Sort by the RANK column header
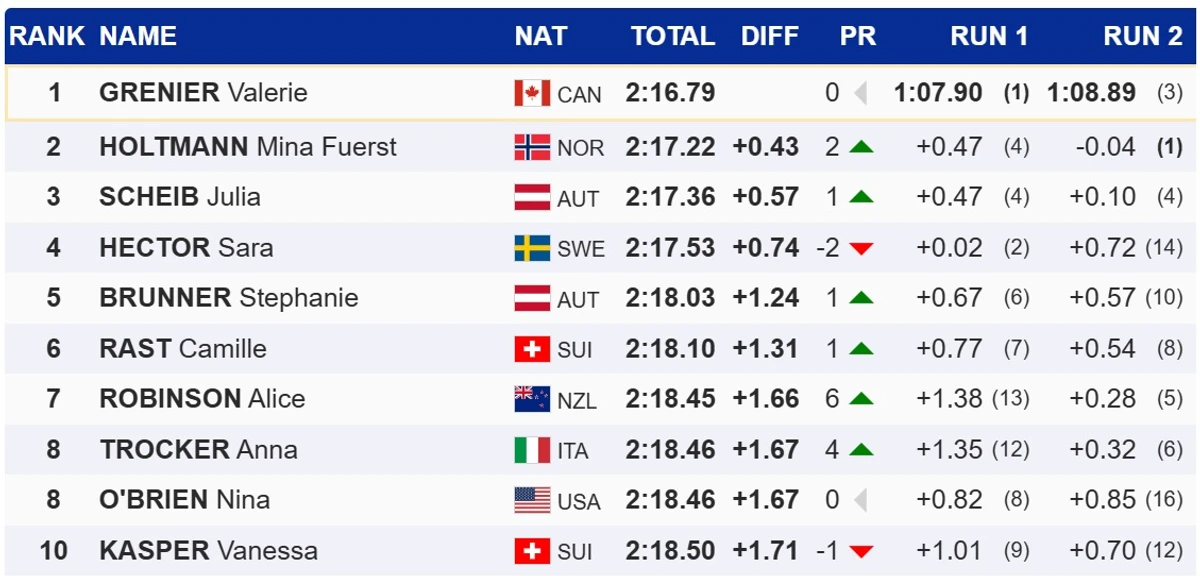 47,37
